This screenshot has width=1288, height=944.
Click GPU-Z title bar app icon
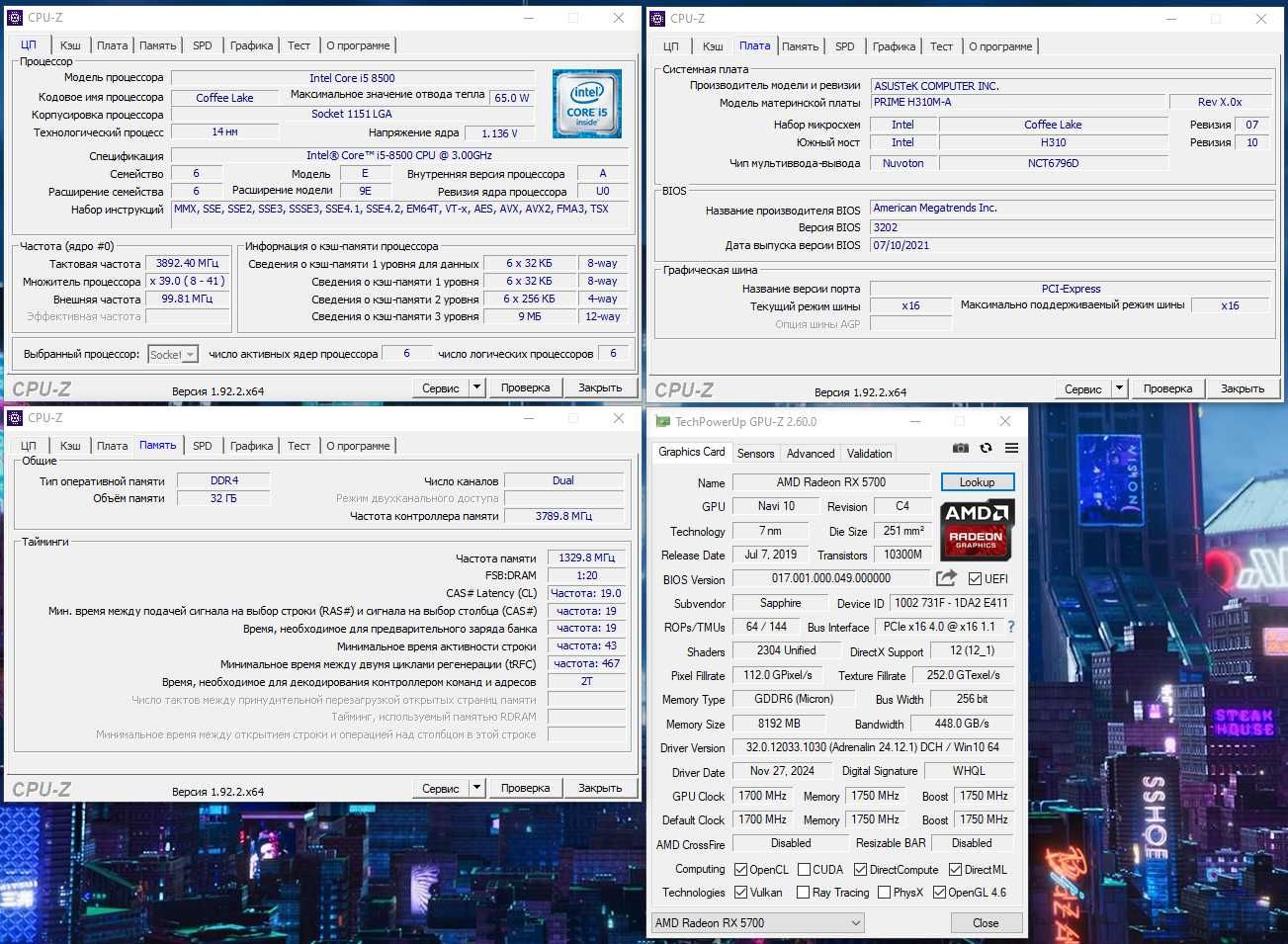[x=661, y=421]
